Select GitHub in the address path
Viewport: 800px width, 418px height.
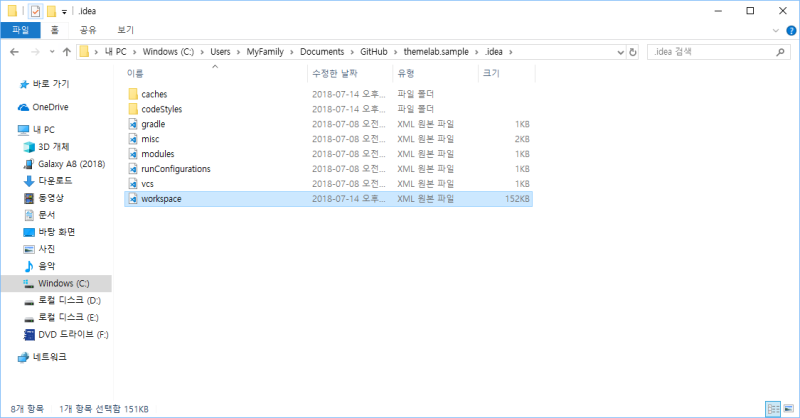pos(374,52)
